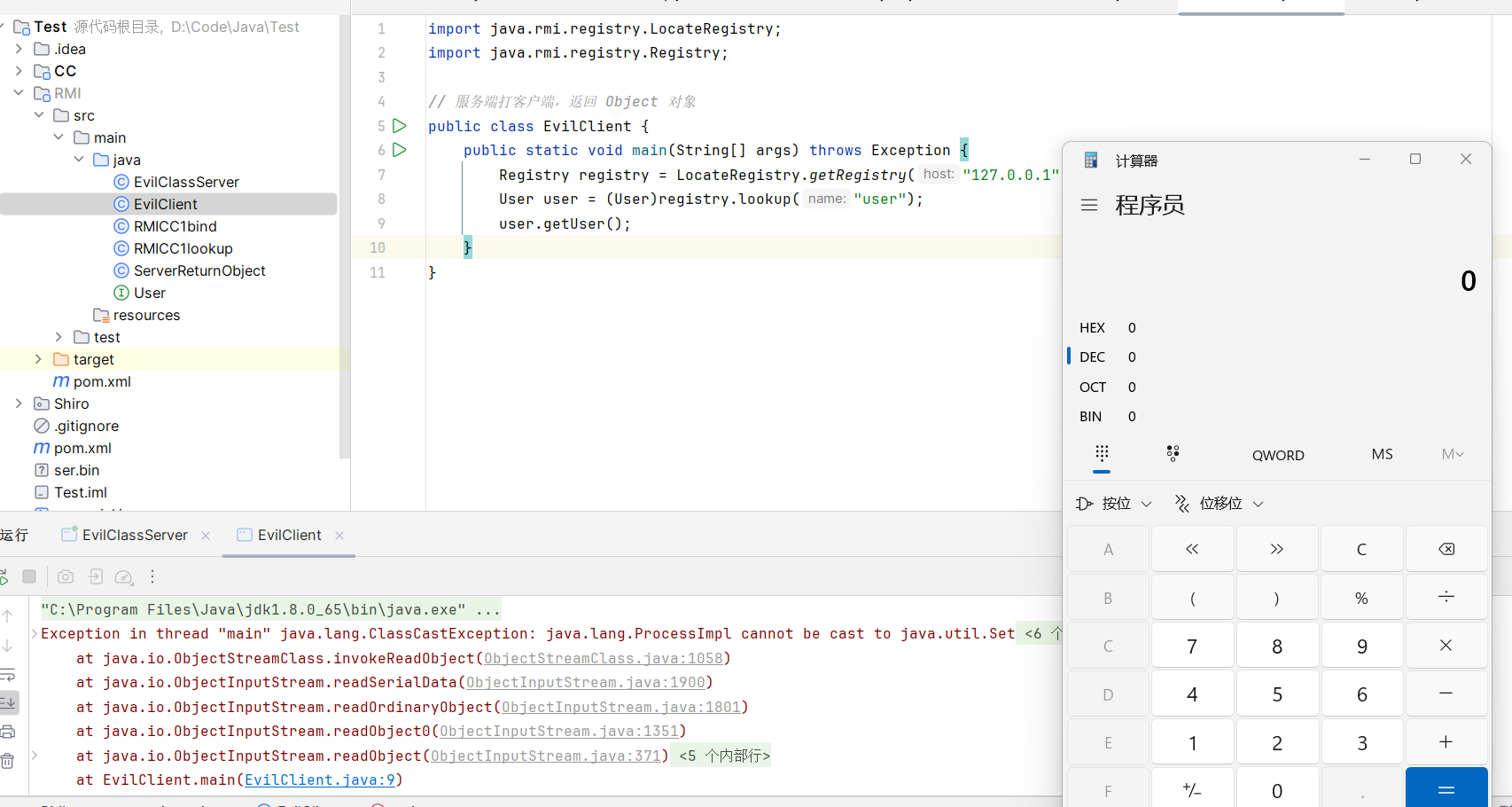Open profiler gauge icon in Run toolbar

[124, 577]
